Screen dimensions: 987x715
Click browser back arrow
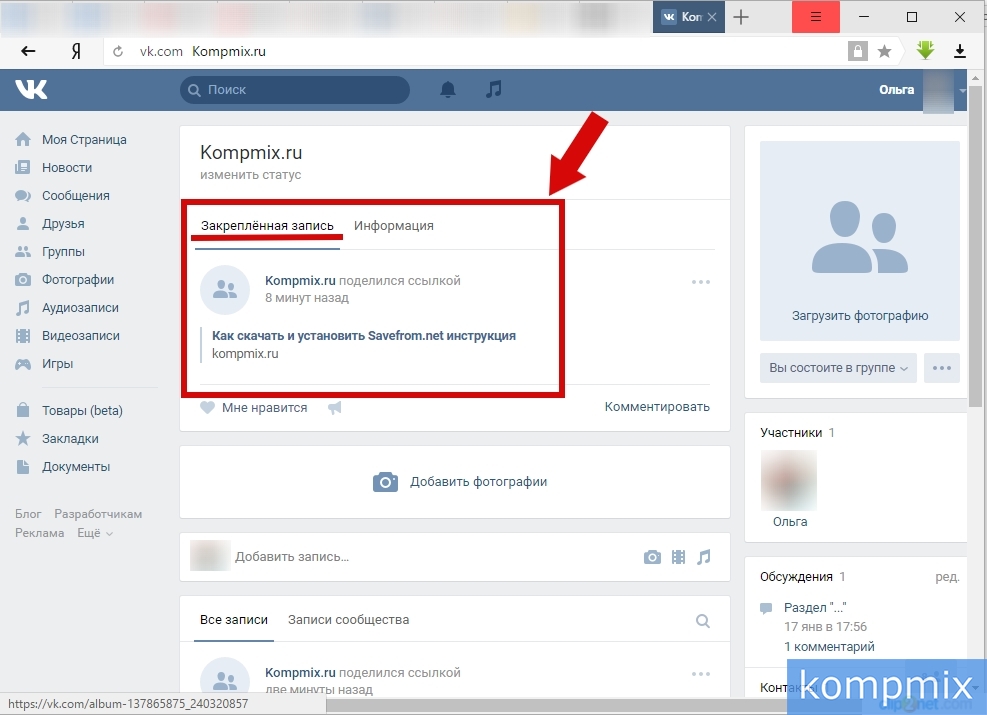[28, 51]
